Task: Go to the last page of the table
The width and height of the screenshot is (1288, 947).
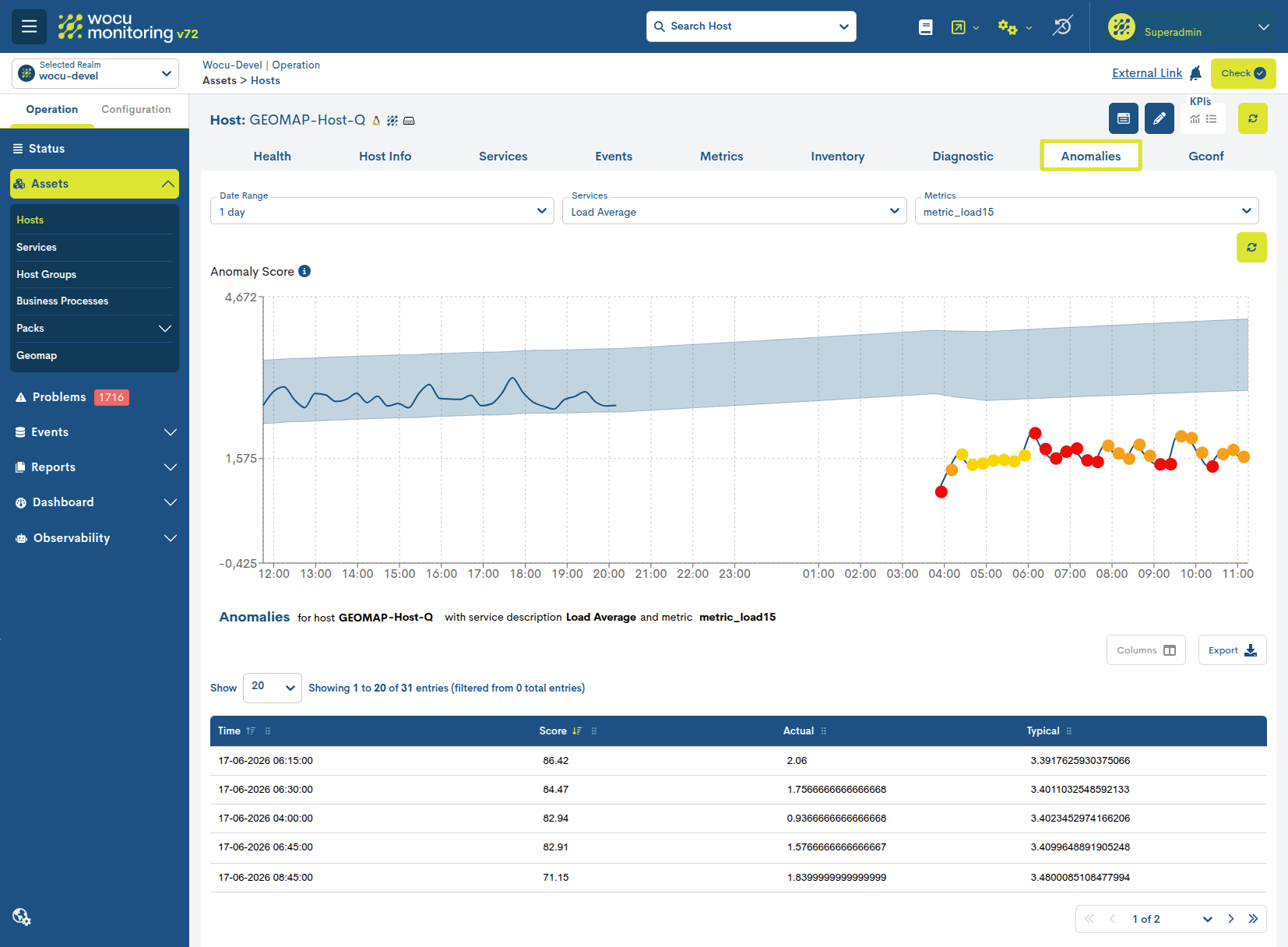Action: pyautogui.click(x=1253, y=919)
